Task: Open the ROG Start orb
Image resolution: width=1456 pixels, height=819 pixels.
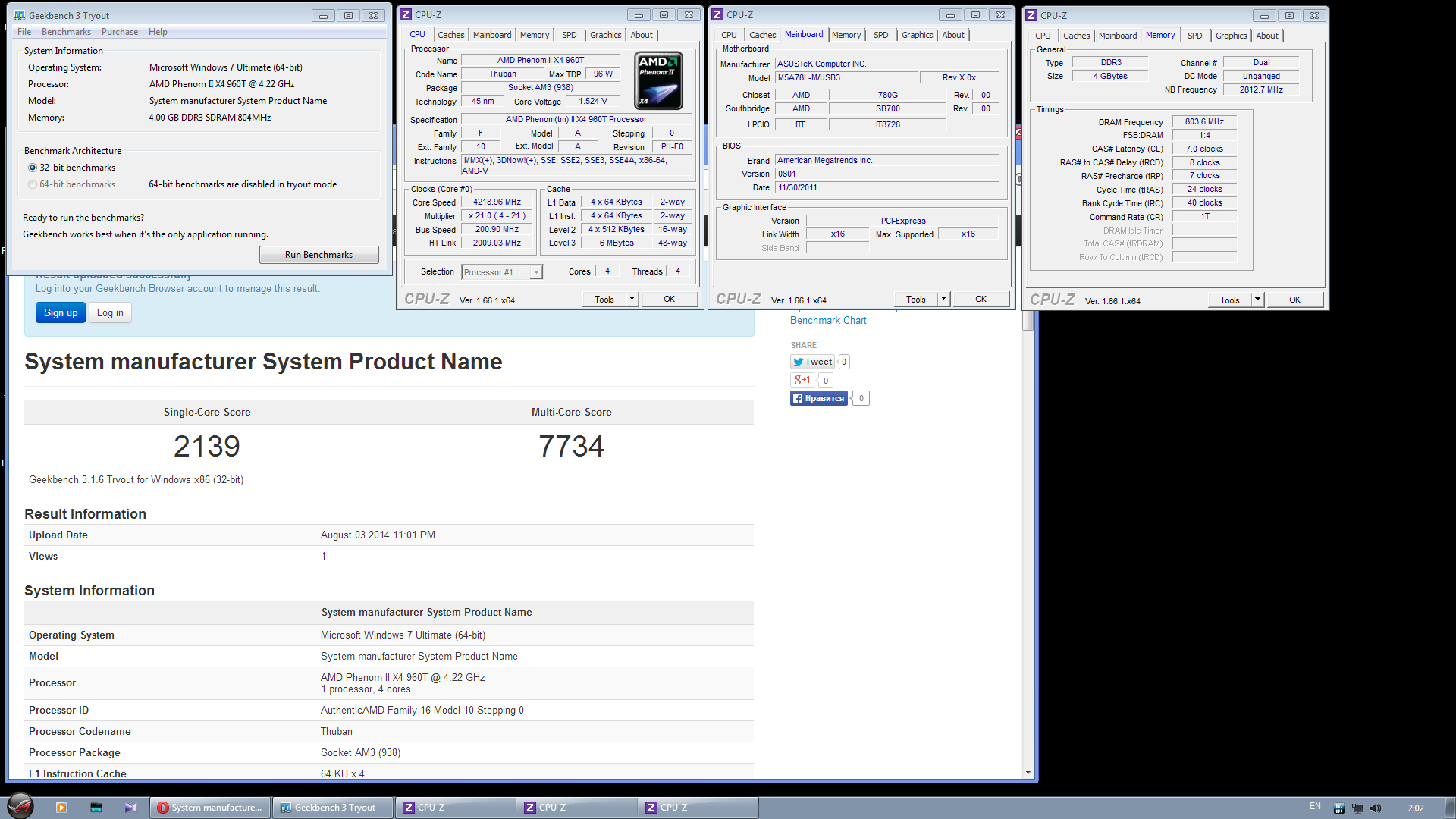Action: [x=20, y=806]
